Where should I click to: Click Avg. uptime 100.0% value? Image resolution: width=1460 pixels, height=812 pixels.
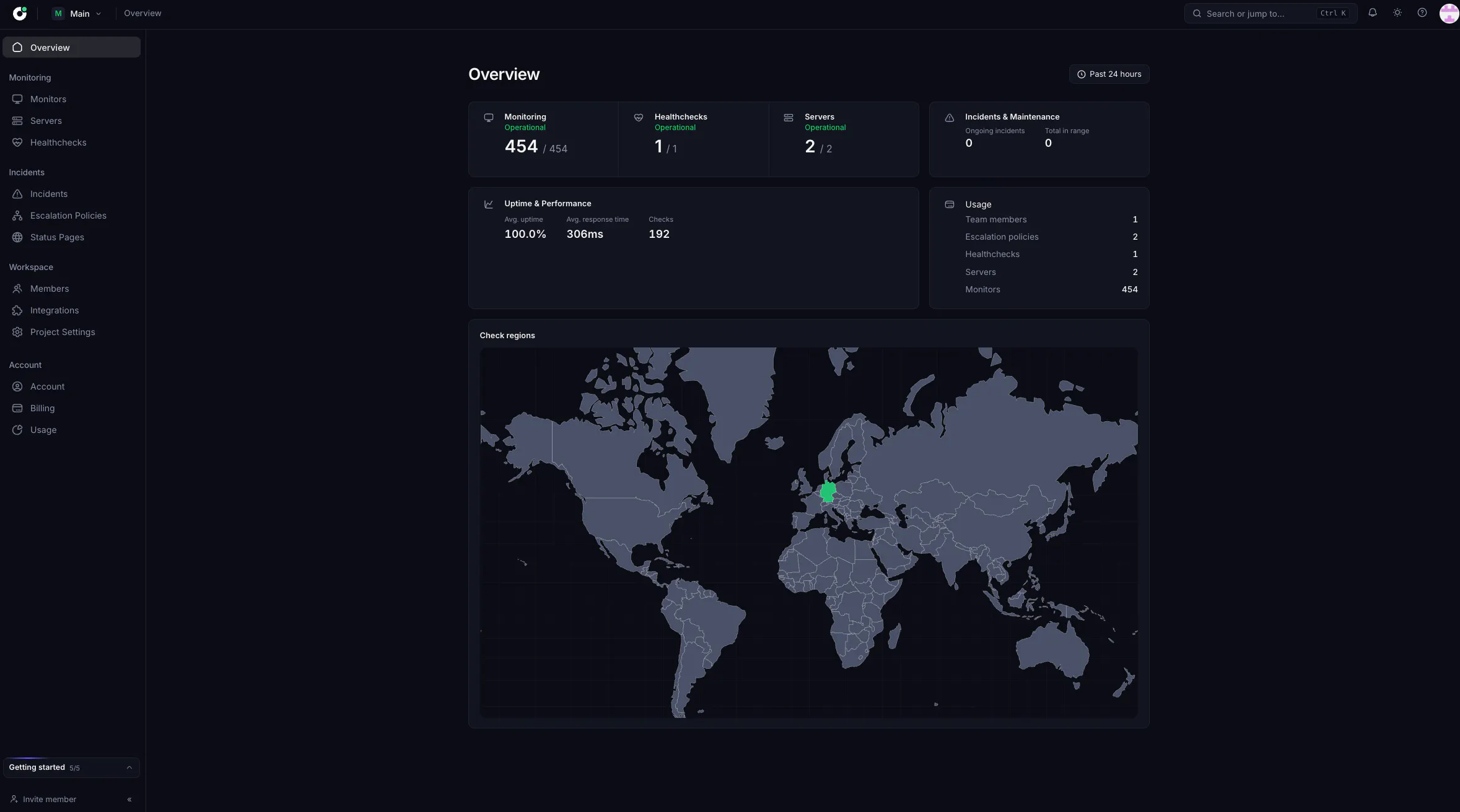pyautogui.click(x=525, y=234)
